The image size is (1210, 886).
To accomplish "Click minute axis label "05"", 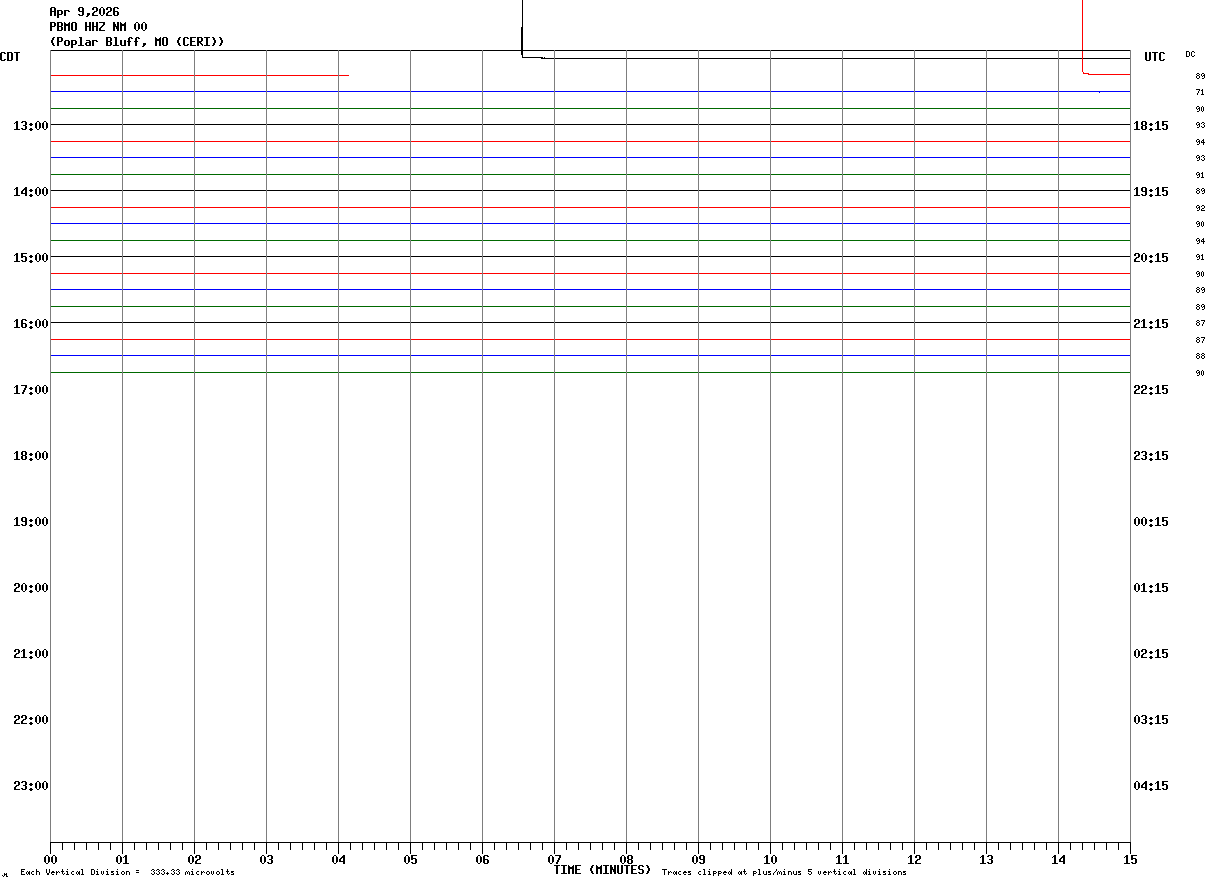I will point(410,859).
